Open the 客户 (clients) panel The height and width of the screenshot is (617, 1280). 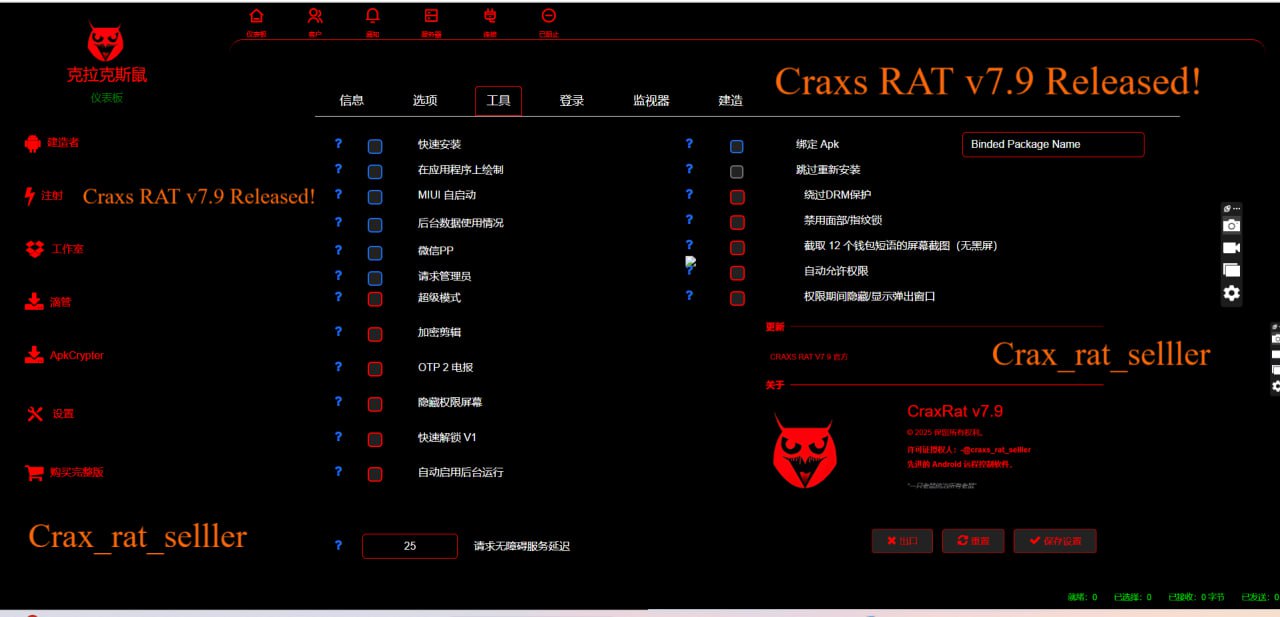click(314, 17)
